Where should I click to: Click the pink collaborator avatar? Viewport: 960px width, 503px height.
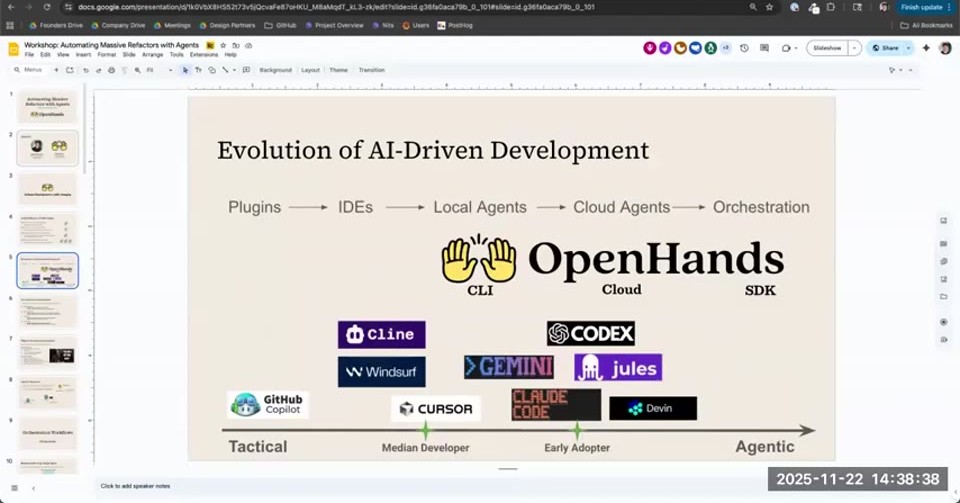pyautogui.click(x=650, y=48)
